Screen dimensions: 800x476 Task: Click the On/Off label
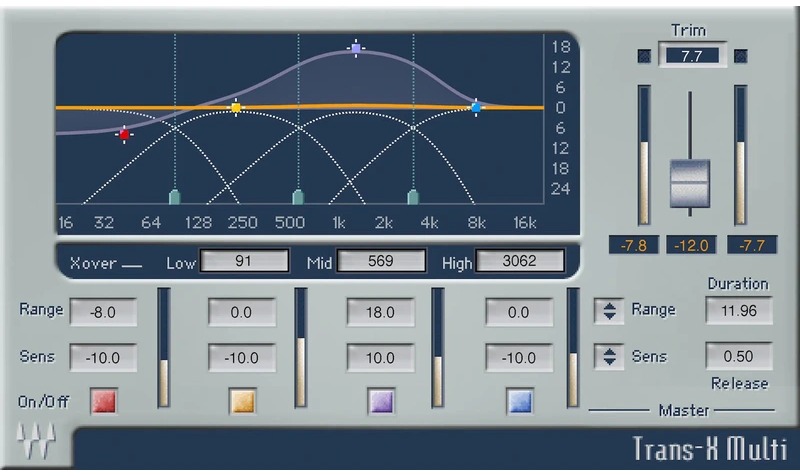(x=43, y=402)
